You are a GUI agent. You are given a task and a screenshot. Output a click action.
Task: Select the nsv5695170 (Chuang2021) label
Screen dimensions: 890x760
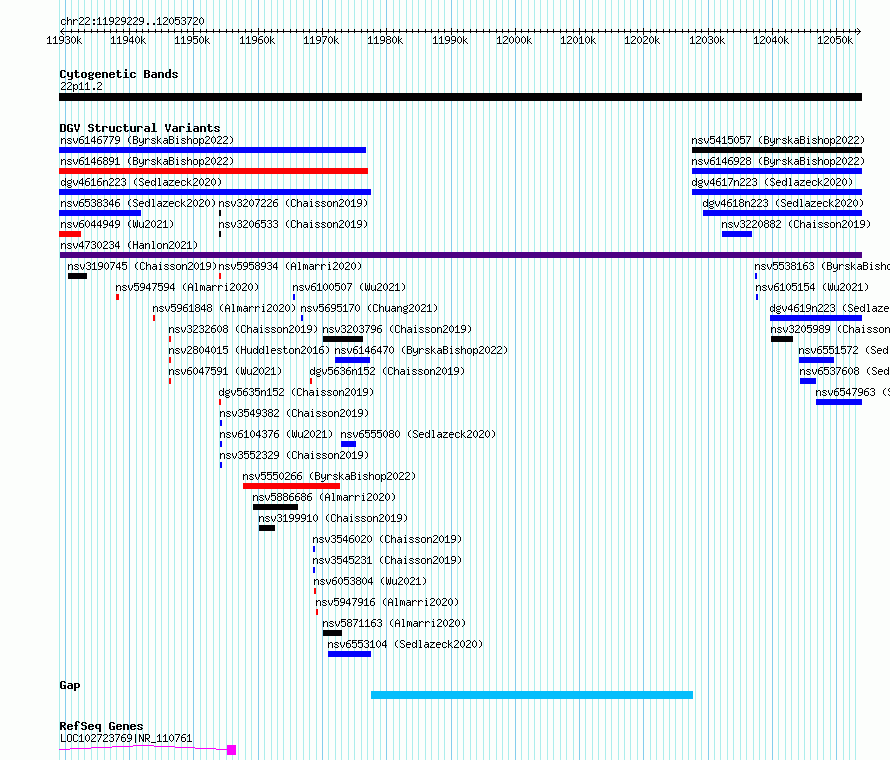(x=370, y=308)
